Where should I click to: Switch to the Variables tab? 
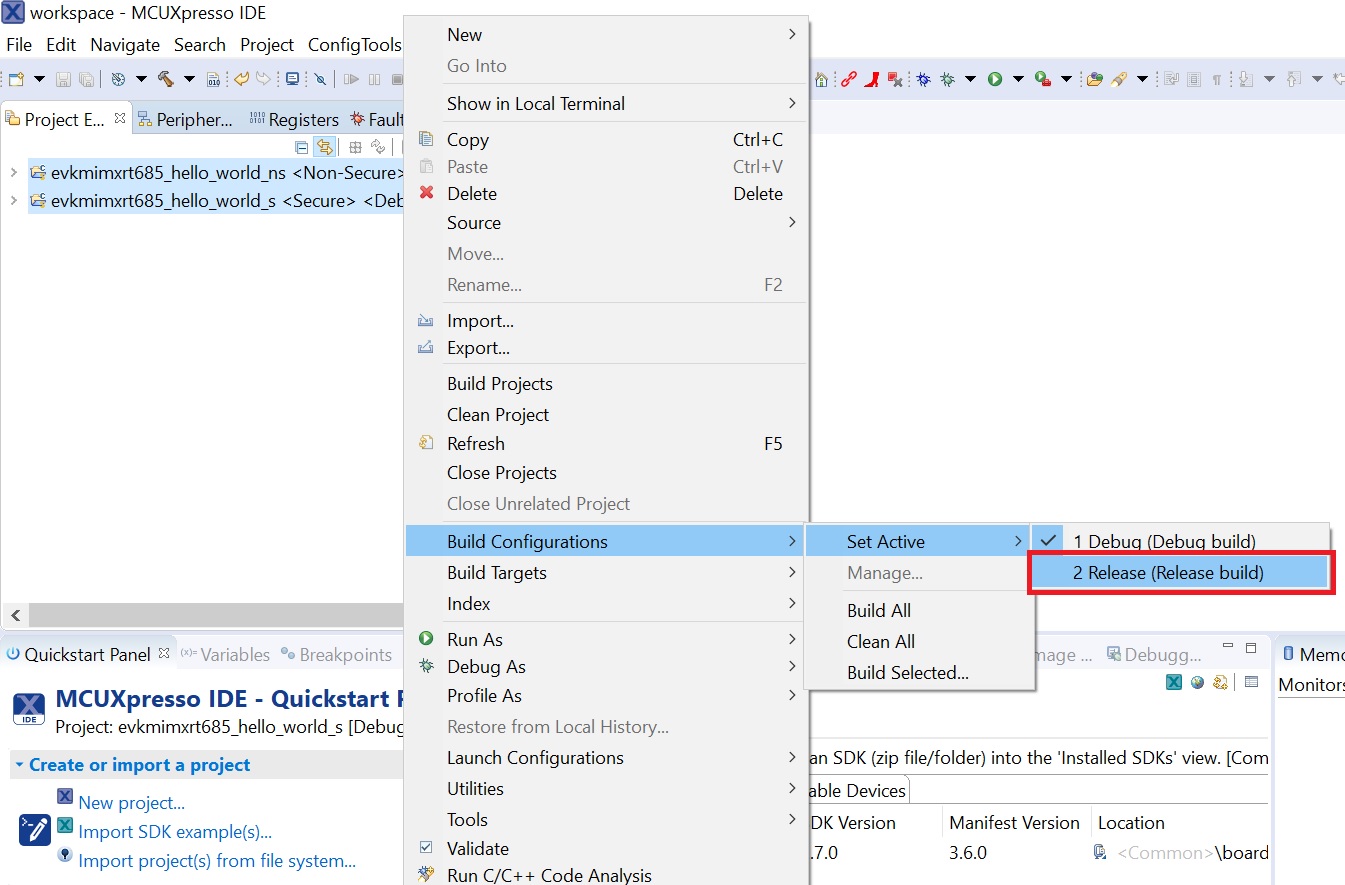(x=225, y=655)
